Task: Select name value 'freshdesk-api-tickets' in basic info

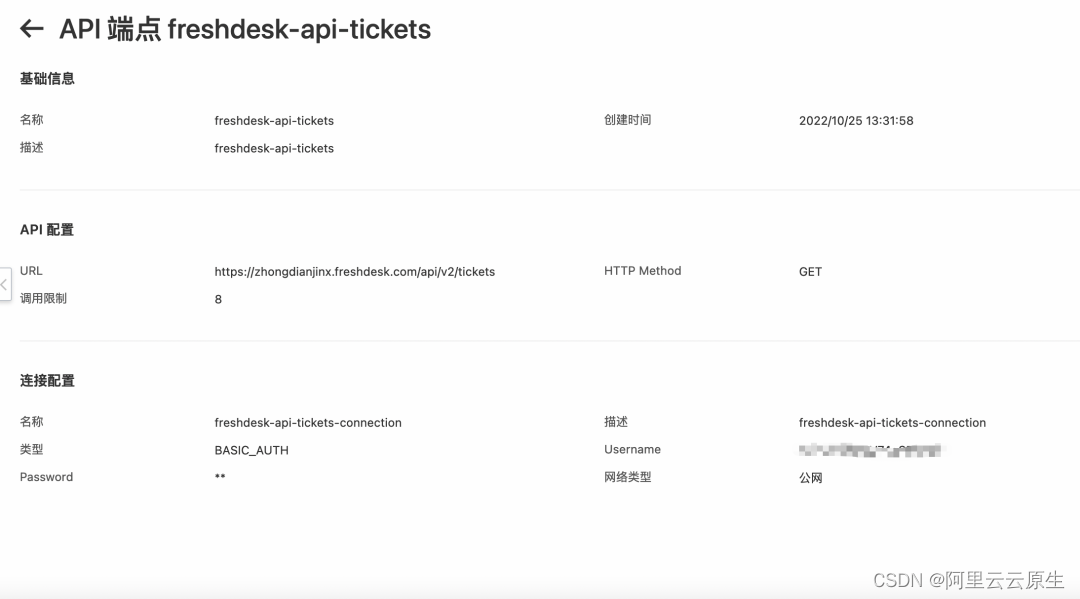Action: [x=274, y=120]
